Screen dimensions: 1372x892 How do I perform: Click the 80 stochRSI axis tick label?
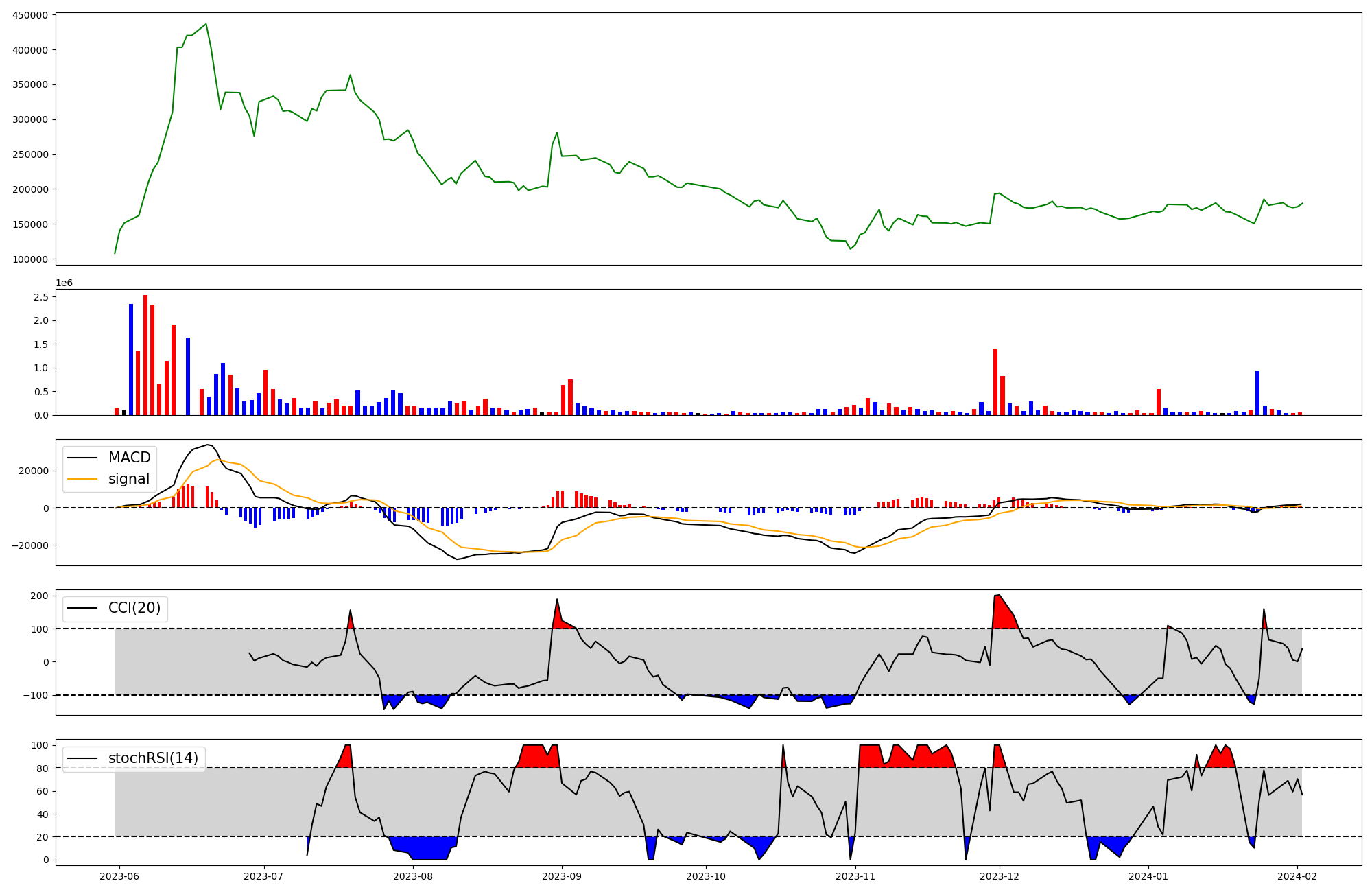pos(42,768)
